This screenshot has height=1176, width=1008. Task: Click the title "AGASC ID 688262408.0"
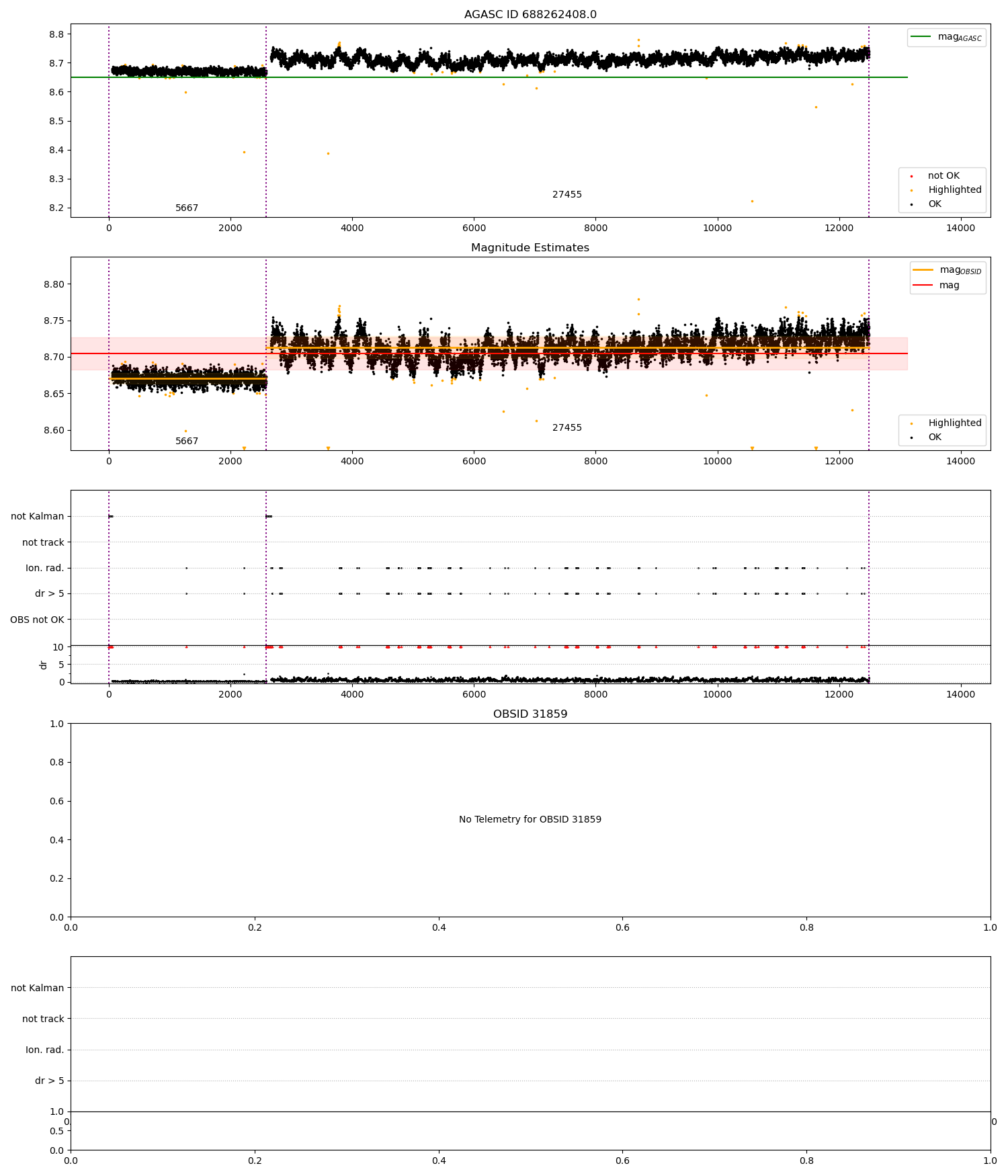click(530, 15)
